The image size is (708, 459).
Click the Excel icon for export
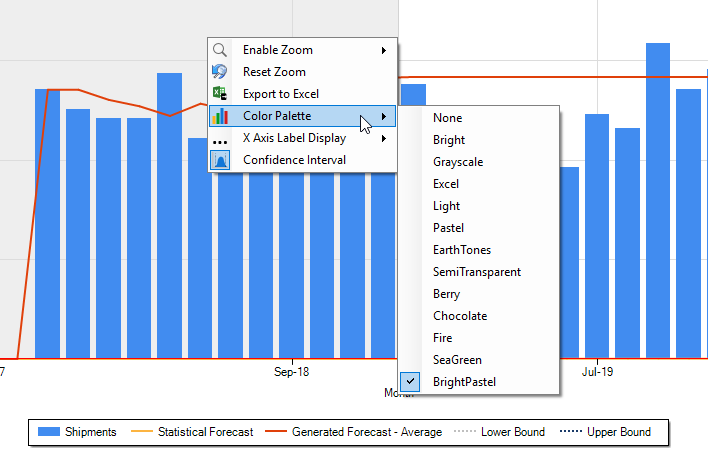tap(220, 93)
